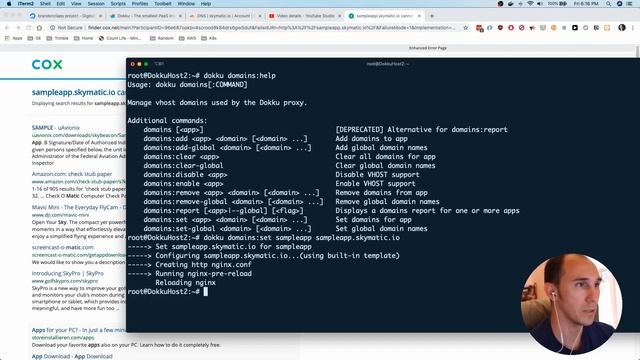Click the iTerm2 window title bar text

pos(387,64)
